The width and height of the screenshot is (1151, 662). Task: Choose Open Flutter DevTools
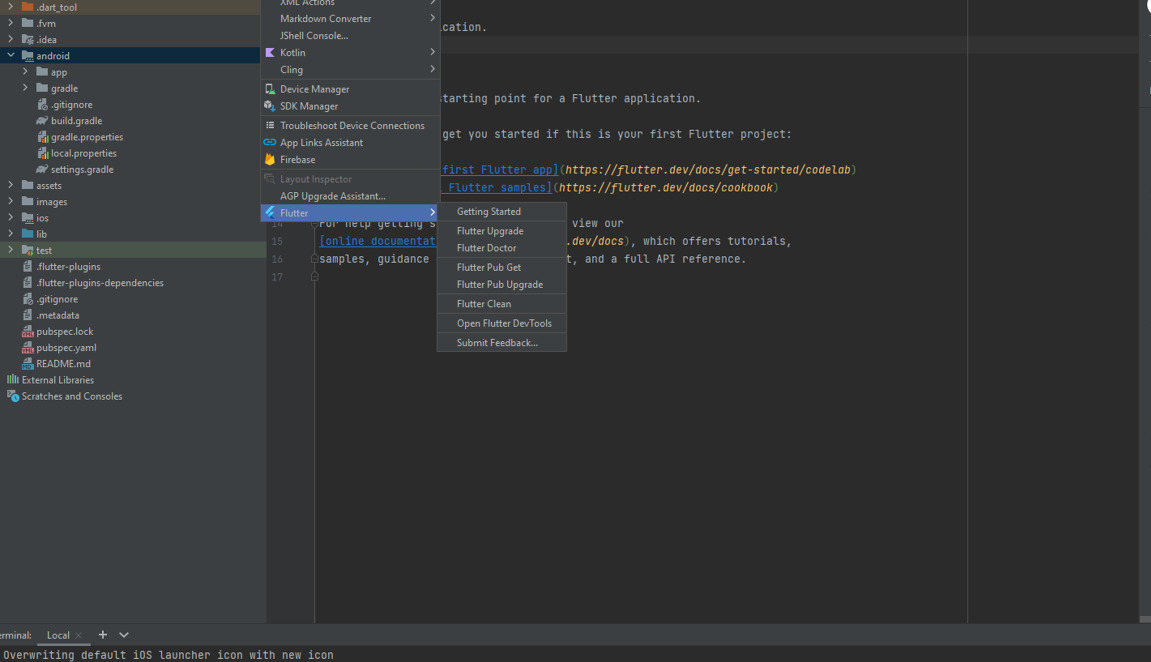[x=501, y=324]
